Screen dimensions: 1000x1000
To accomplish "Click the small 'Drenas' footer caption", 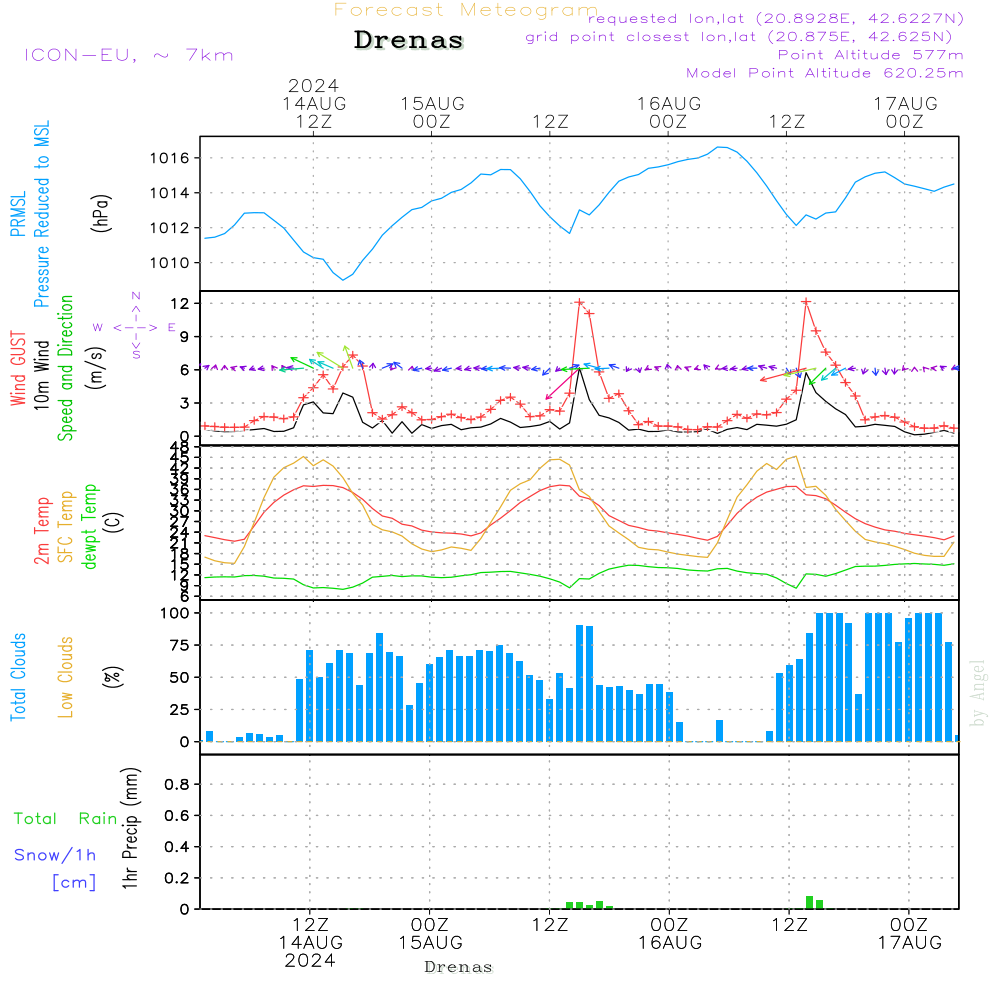I will 459,967.
